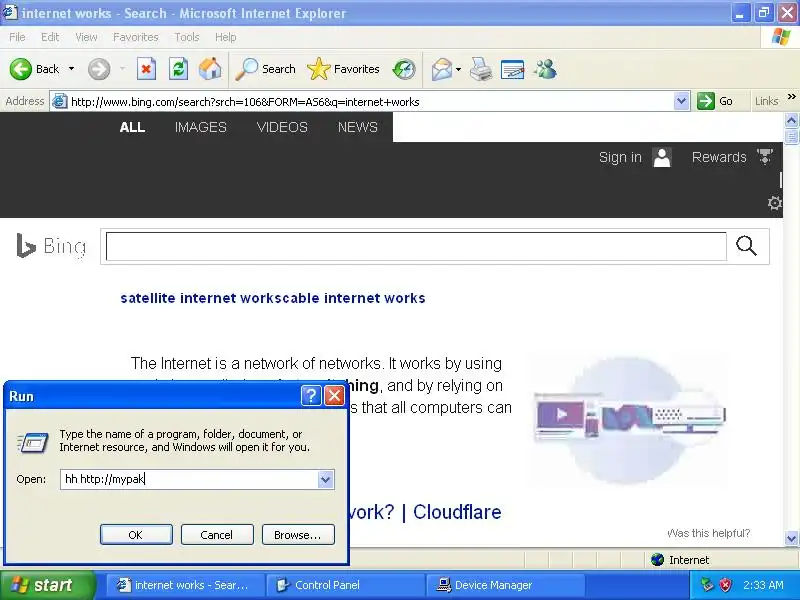Screen dimensions: 800x600
Task: Click the satellite internet works suggestion
Action: click(x=201, y=298)
